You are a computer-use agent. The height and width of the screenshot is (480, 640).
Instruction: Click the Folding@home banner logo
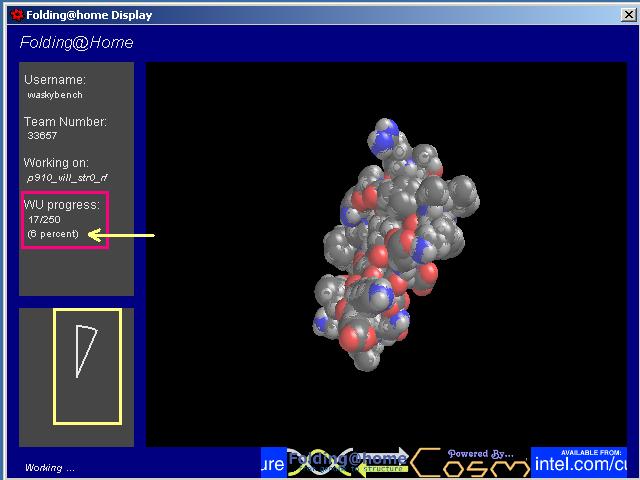pos(348,462)
